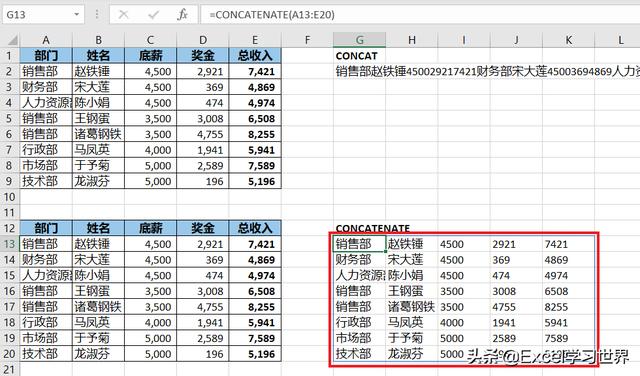The height and width of the screenshot is (376, 640).
Task: Select column B header
Action: (x=98, y=40)
